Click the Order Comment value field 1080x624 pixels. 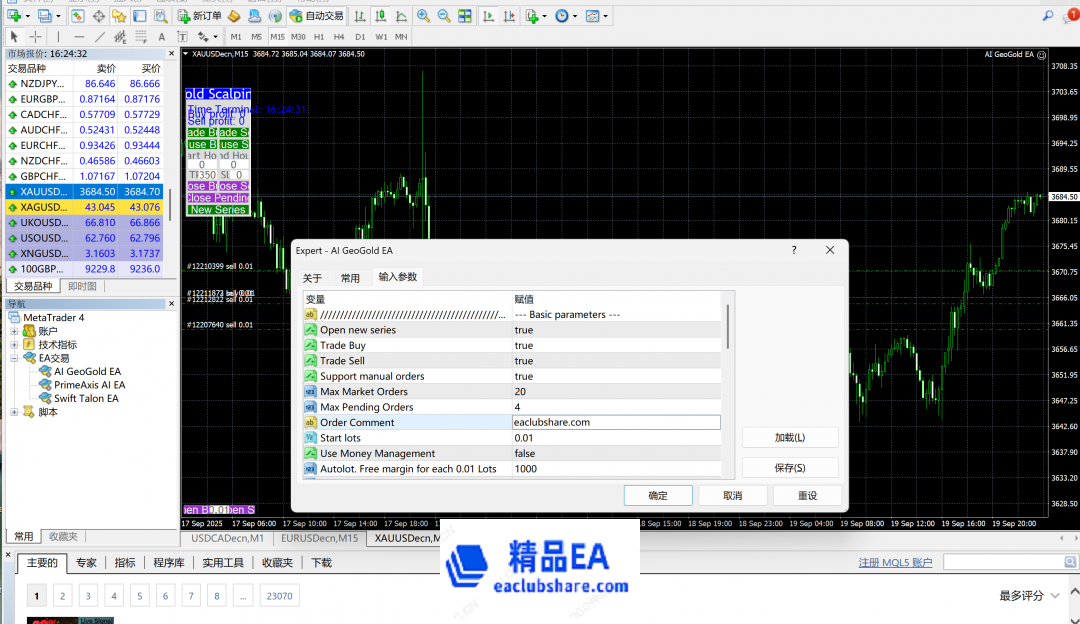point(615,422)
